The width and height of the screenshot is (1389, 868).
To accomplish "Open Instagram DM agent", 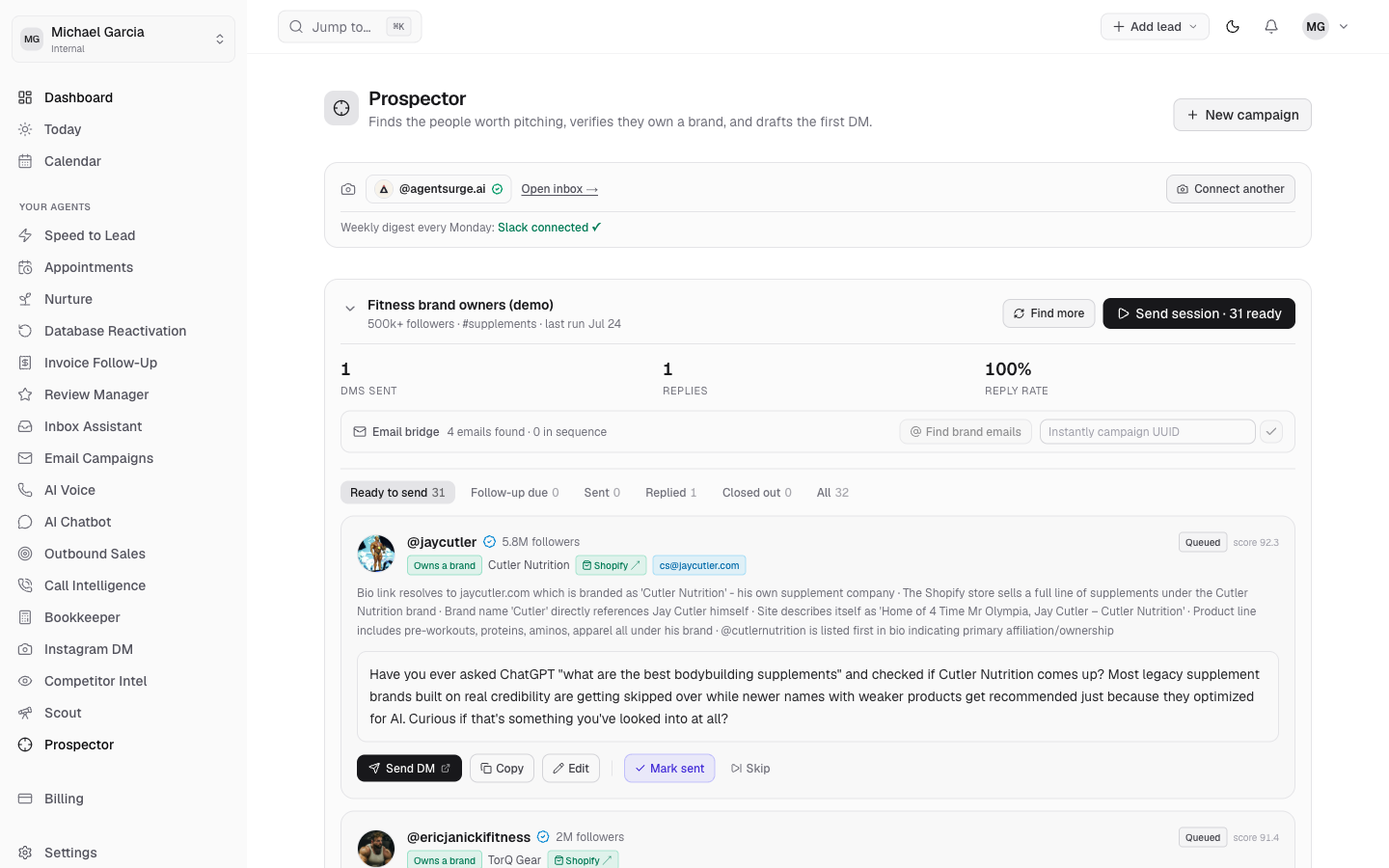I will pos(123,649).
